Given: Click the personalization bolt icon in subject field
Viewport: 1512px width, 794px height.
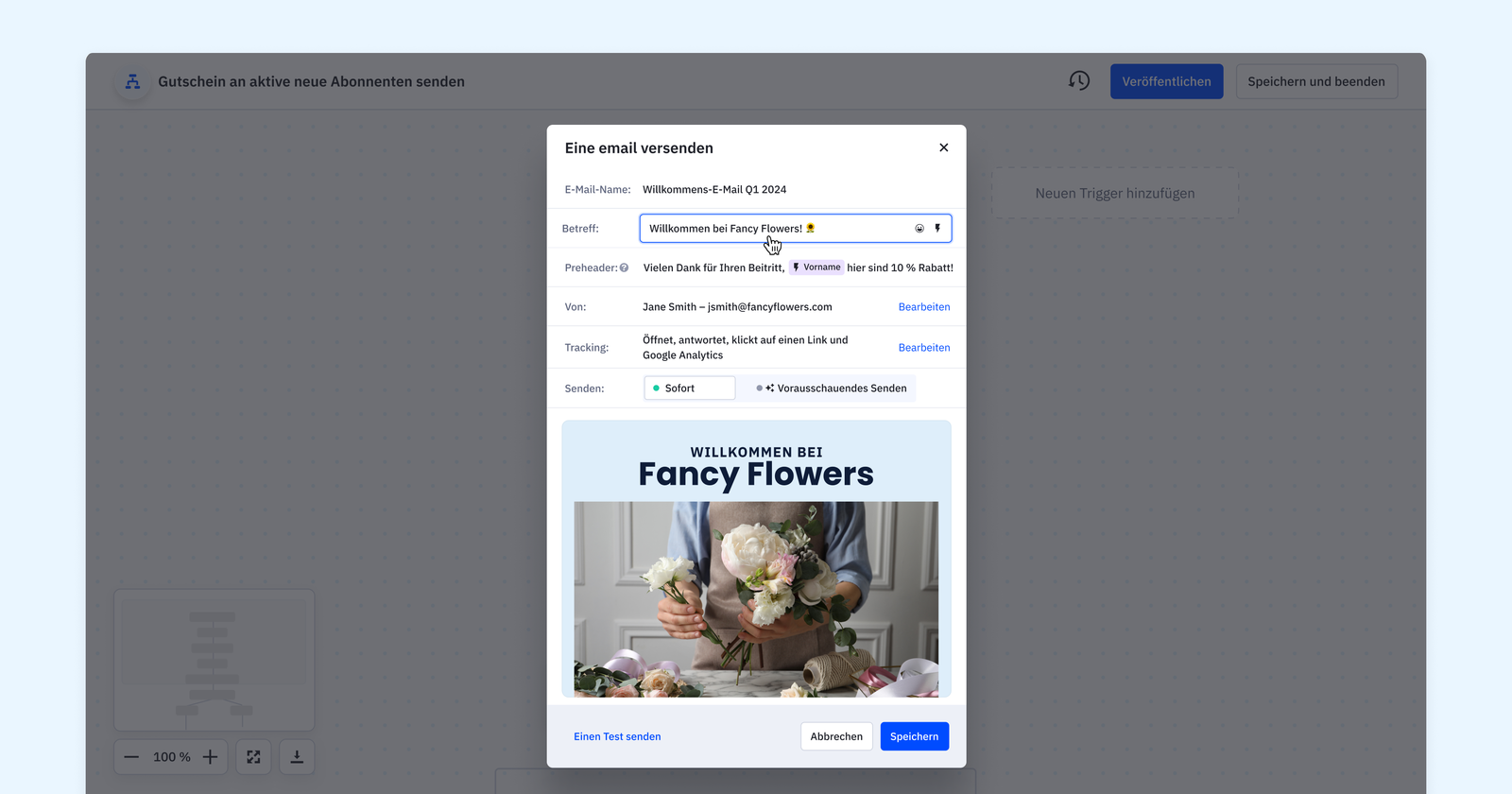Looking at the screenshot, I should 937,229.
